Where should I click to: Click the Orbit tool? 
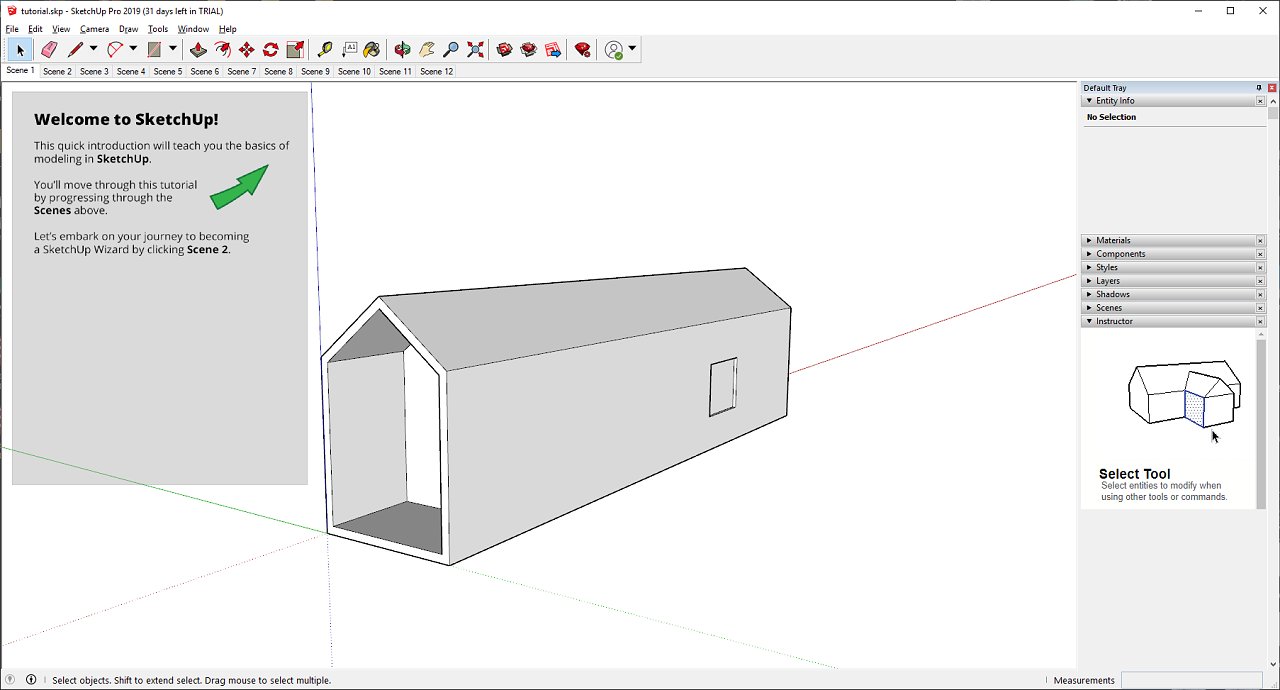[402, 50]
